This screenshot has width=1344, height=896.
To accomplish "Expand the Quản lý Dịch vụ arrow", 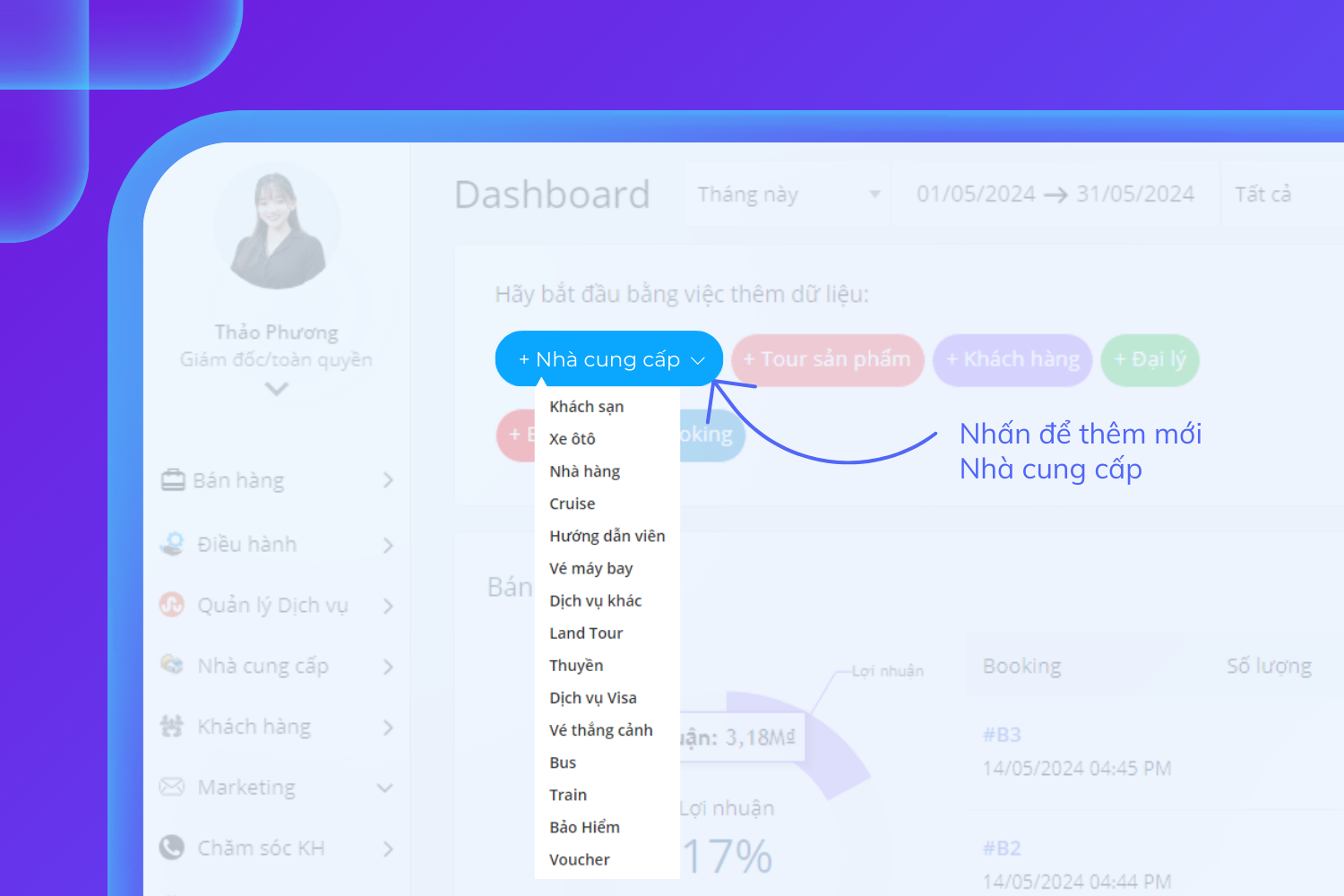I will click(x=388, y=606).
